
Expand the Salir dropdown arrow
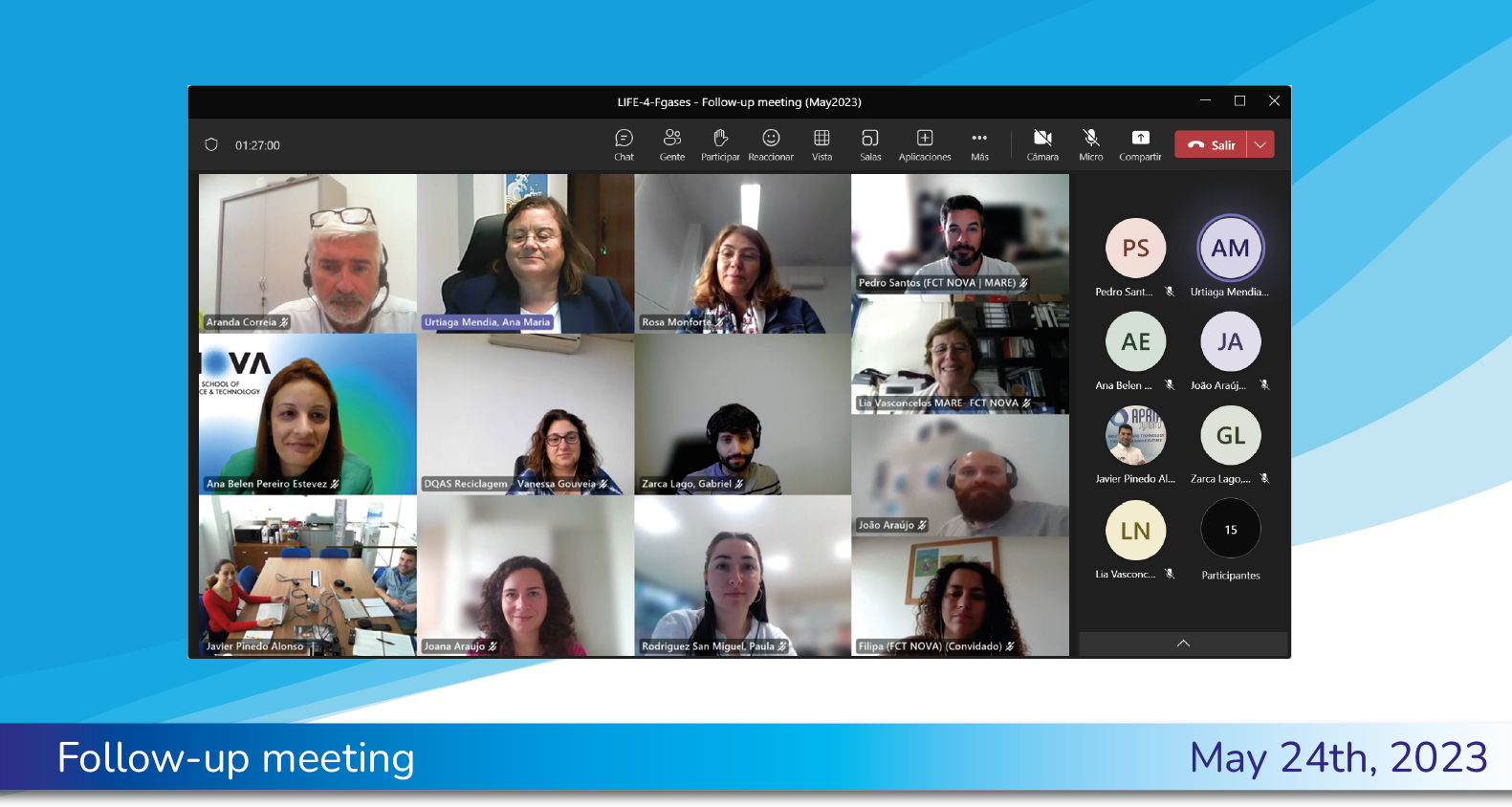point(1260,144)
